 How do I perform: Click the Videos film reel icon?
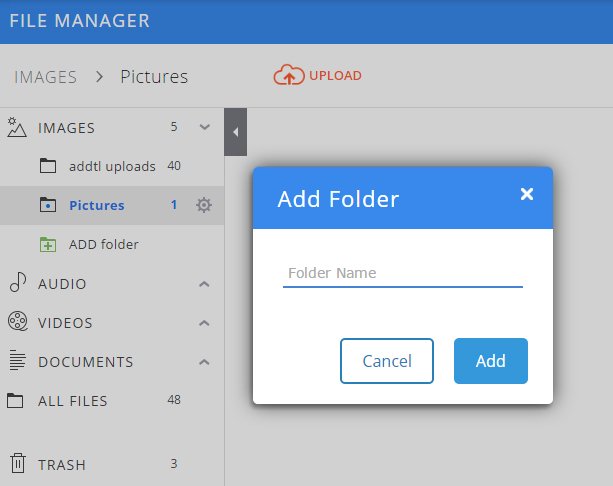[18, 321]
